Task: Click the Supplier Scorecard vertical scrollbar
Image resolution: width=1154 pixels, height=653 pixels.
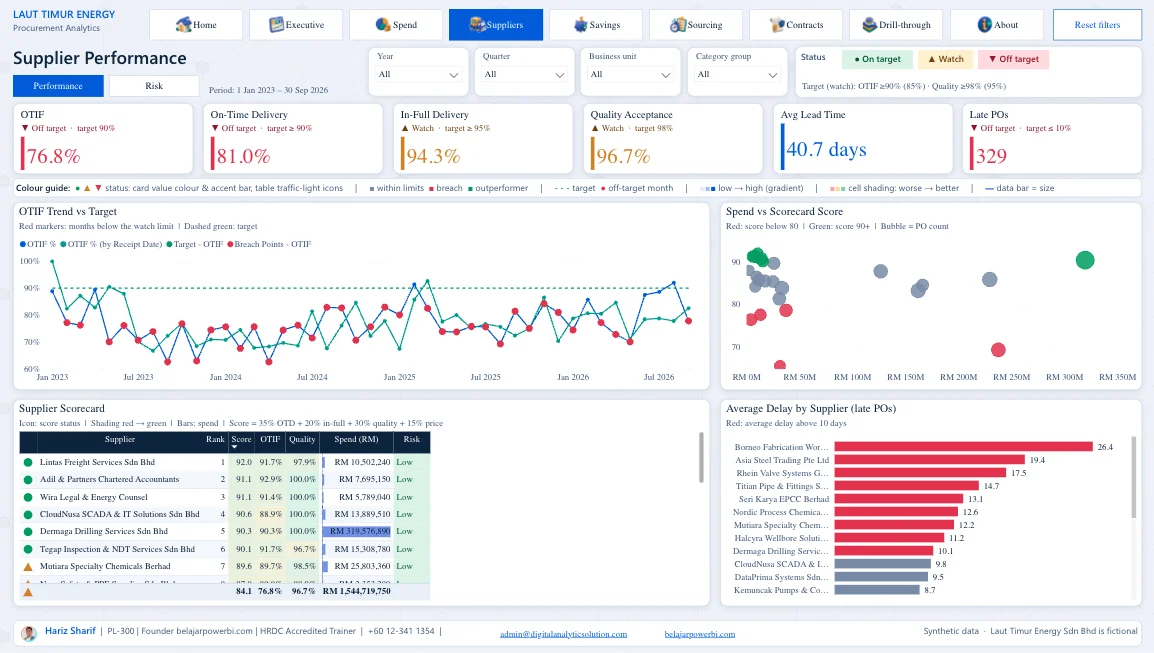Action: click(701, 457)
